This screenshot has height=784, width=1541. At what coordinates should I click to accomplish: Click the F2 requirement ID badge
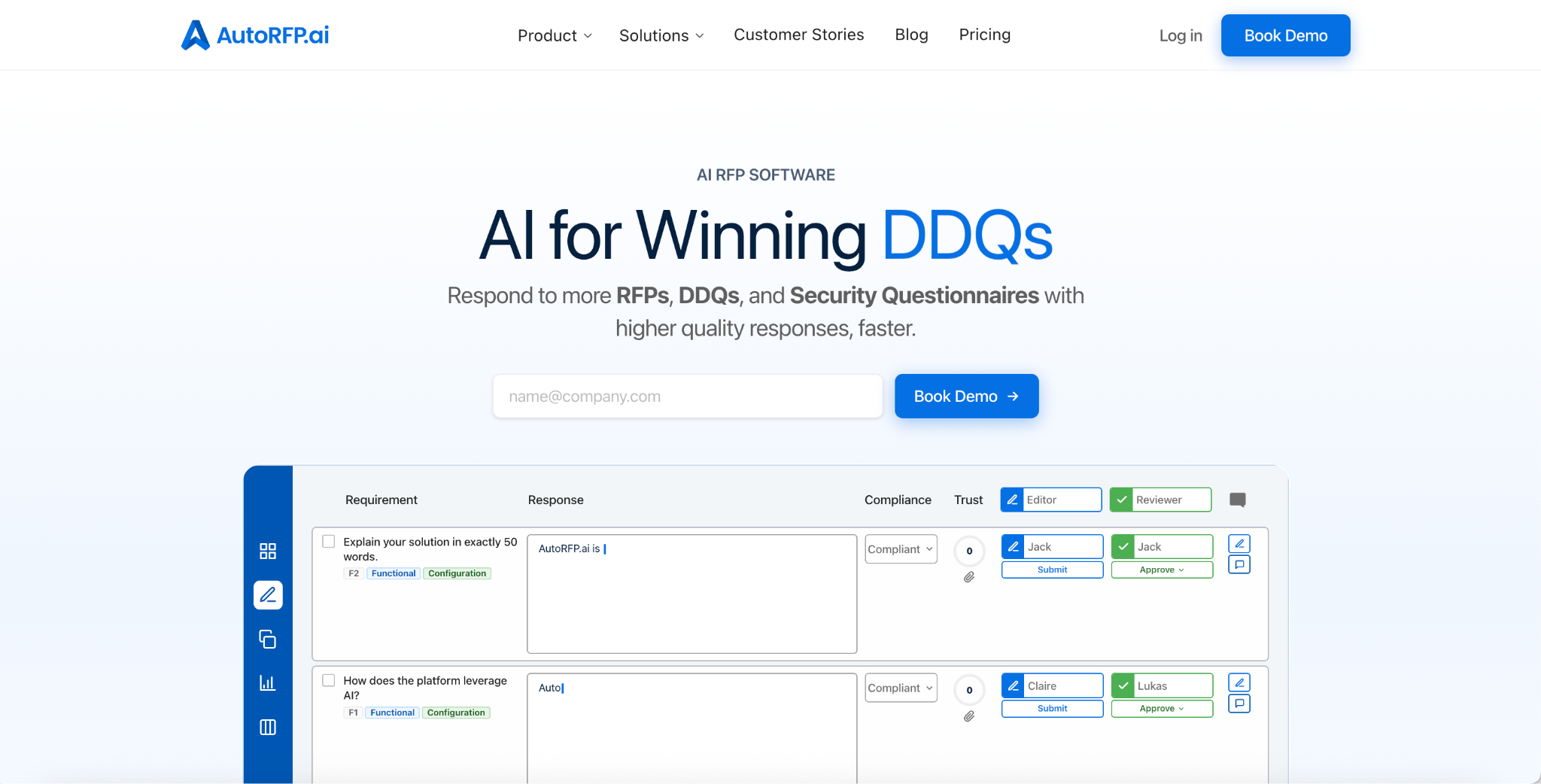click(x=354, y=573)
